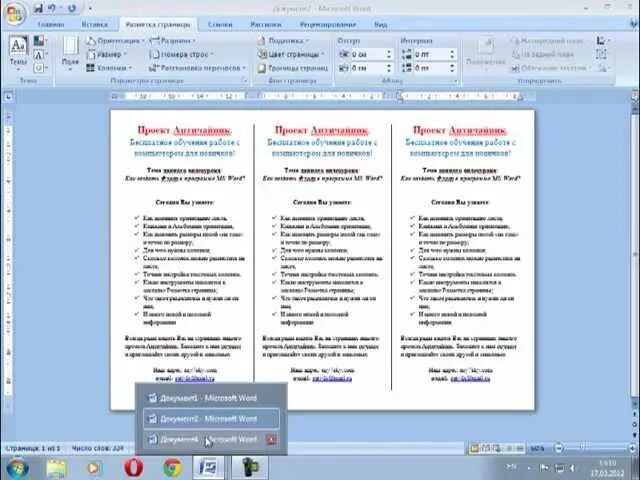
Task: Save the document from the quick access toolbar
Action: 39,8
